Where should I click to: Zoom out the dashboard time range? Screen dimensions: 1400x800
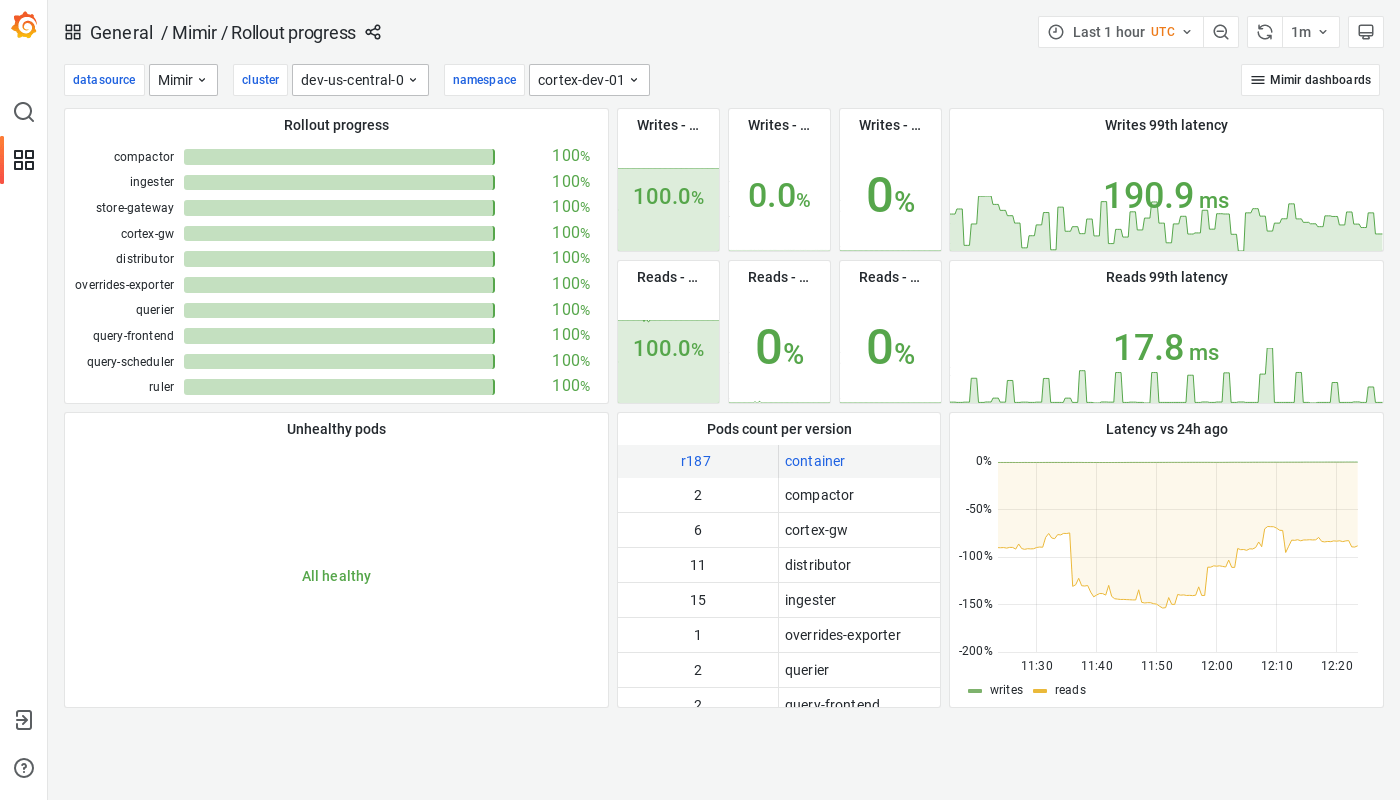1221,31
